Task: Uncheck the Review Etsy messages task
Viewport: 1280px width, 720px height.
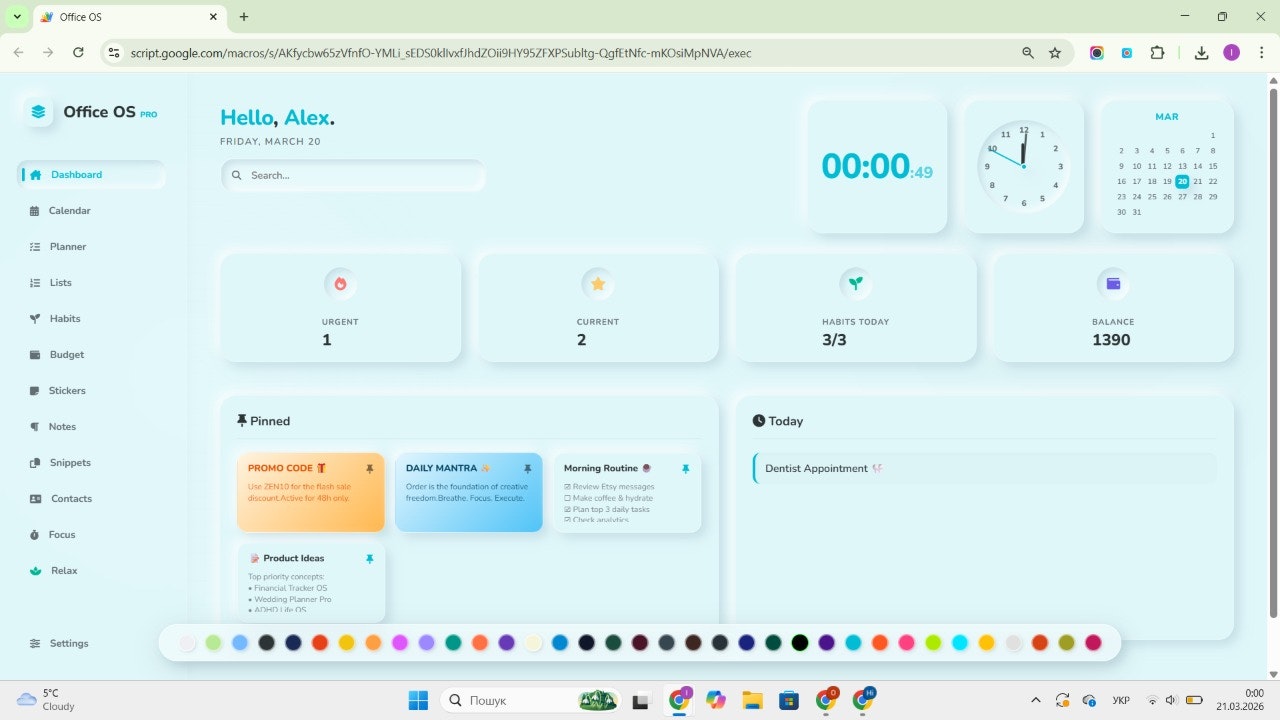Action: click(567, 486)
